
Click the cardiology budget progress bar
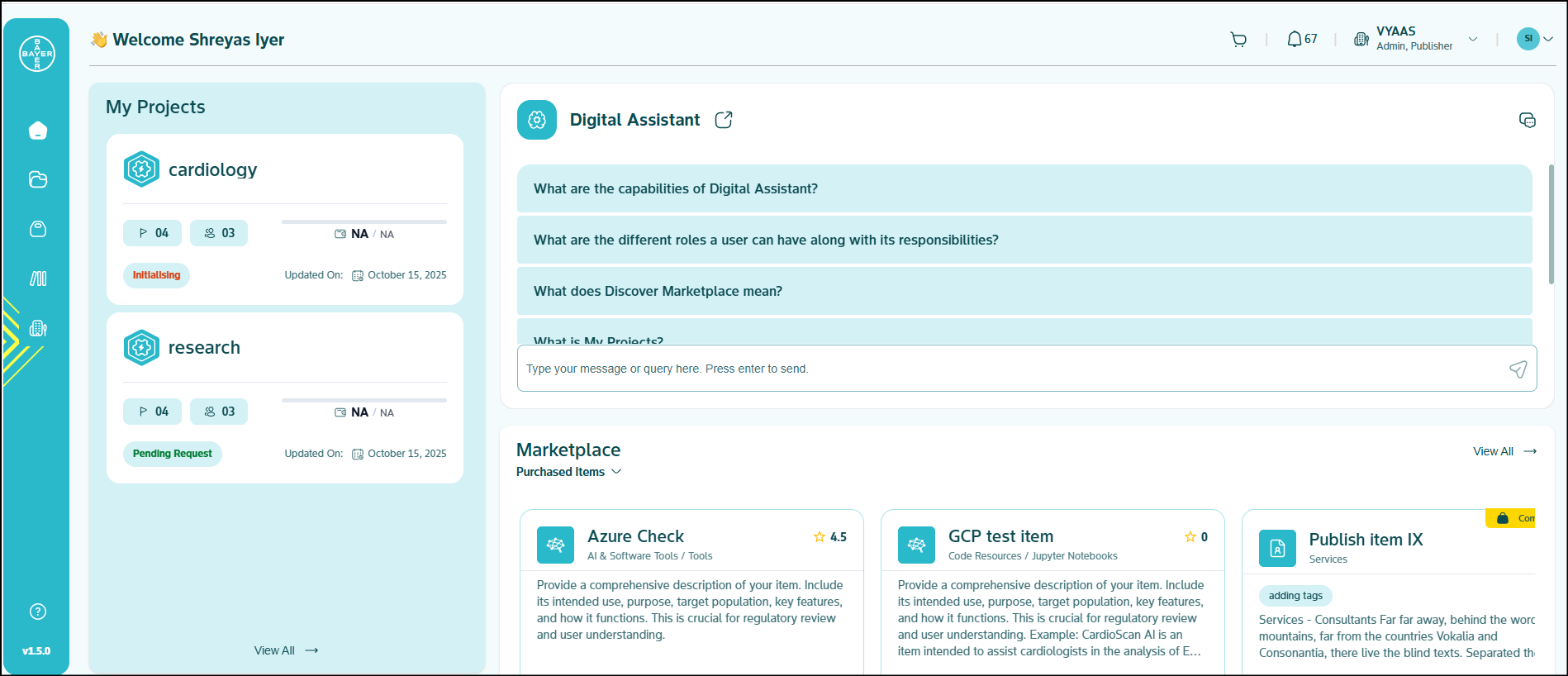[x=364, y=221]
